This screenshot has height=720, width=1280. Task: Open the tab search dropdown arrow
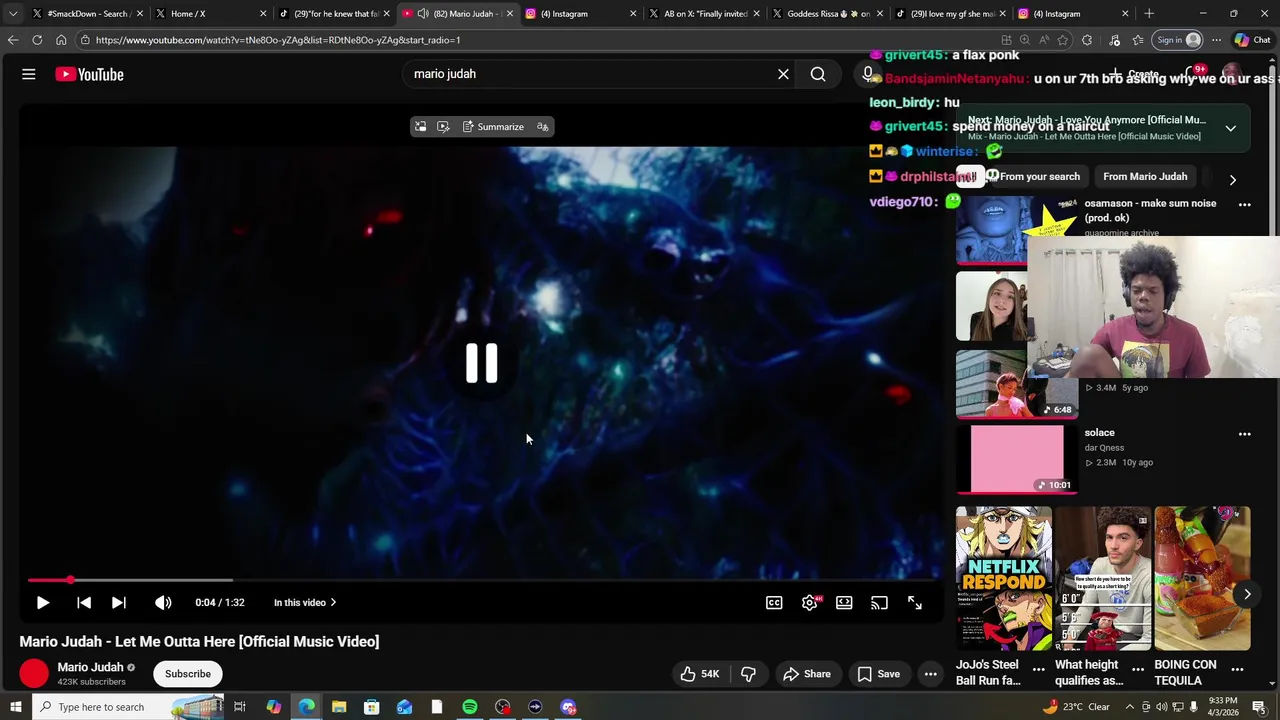click(12, 14)
